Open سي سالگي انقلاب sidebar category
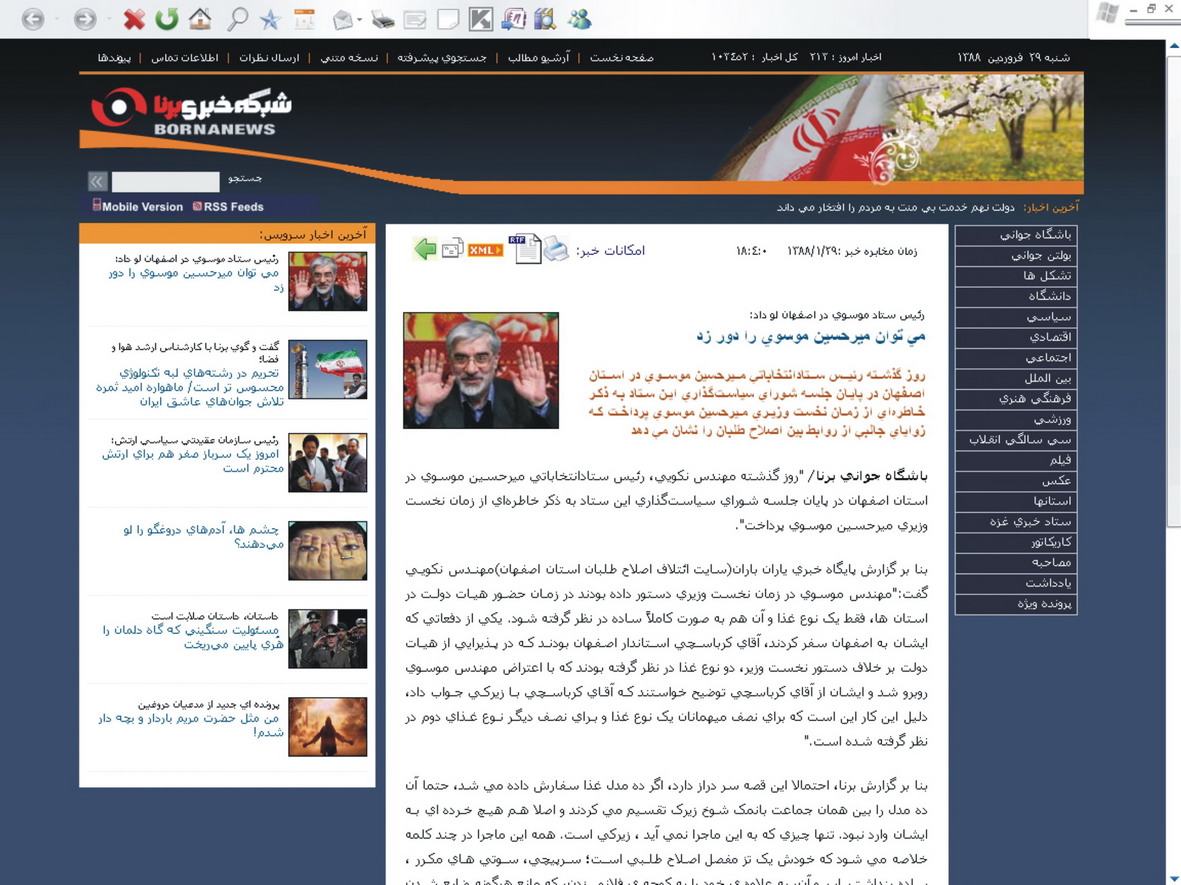 tap(1015, 440)
